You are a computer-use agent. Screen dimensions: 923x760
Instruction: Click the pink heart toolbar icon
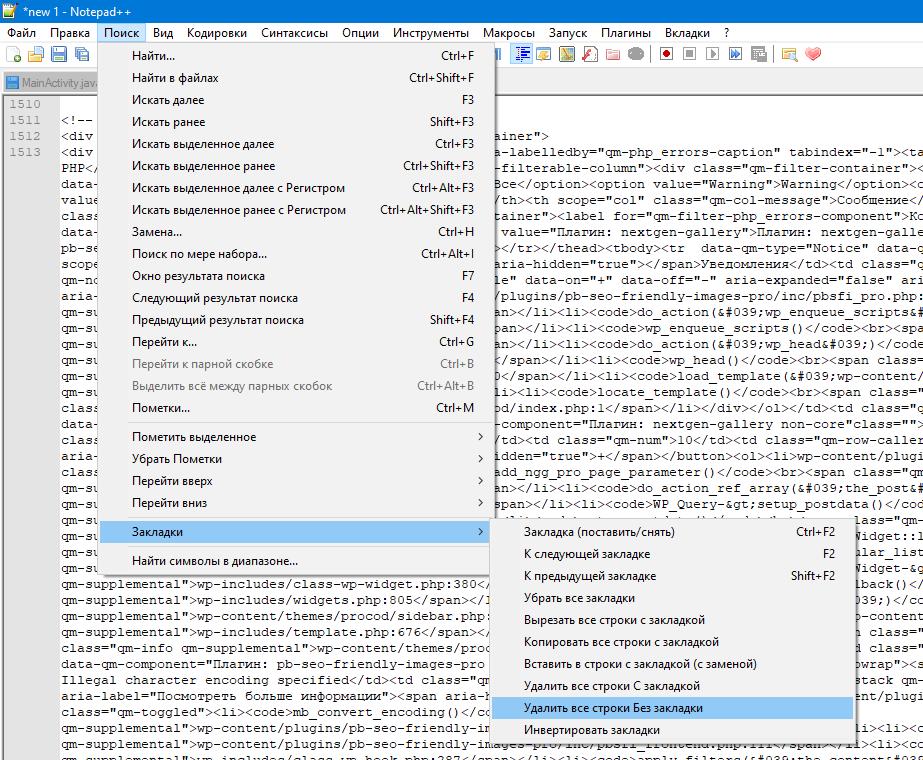(813, 54)
